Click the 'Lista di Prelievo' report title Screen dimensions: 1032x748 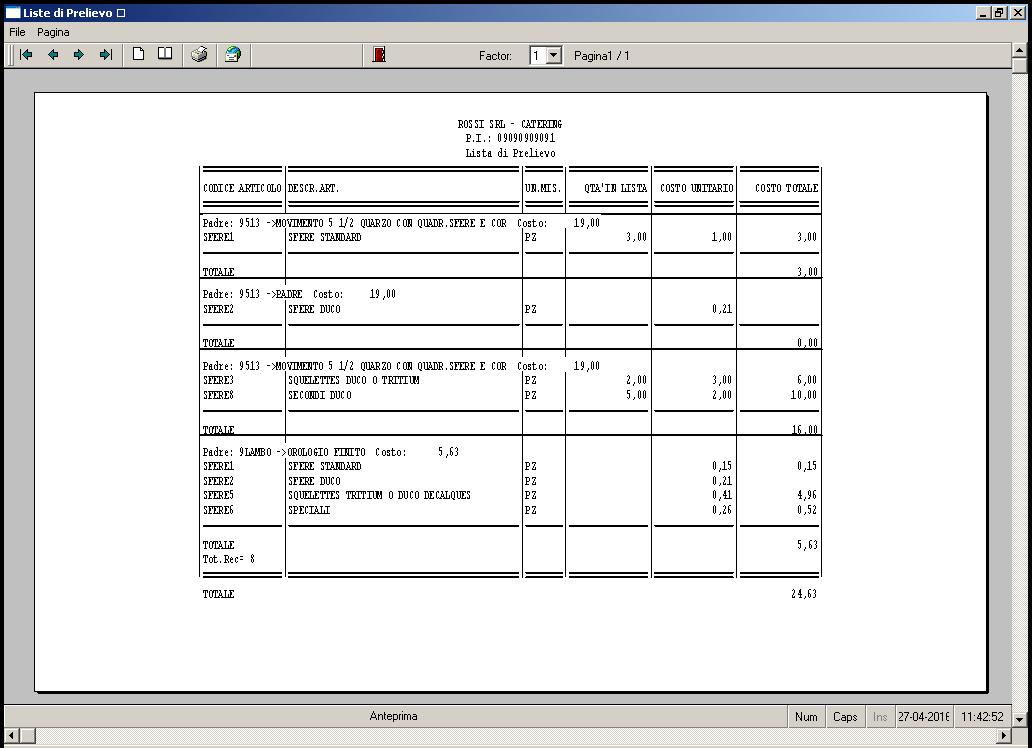click(510, 153)
